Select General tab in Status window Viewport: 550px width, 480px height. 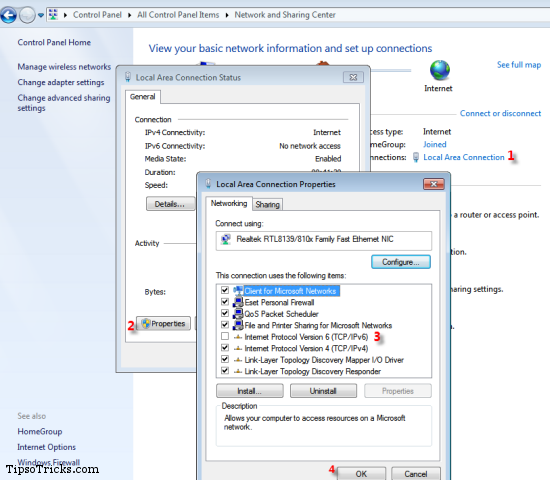(x=142, y=96)
